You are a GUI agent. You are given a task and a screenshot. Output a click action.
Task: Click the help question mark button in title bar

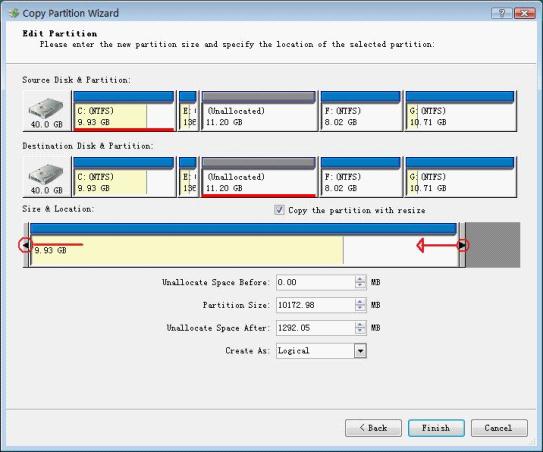tap(502, 14)
